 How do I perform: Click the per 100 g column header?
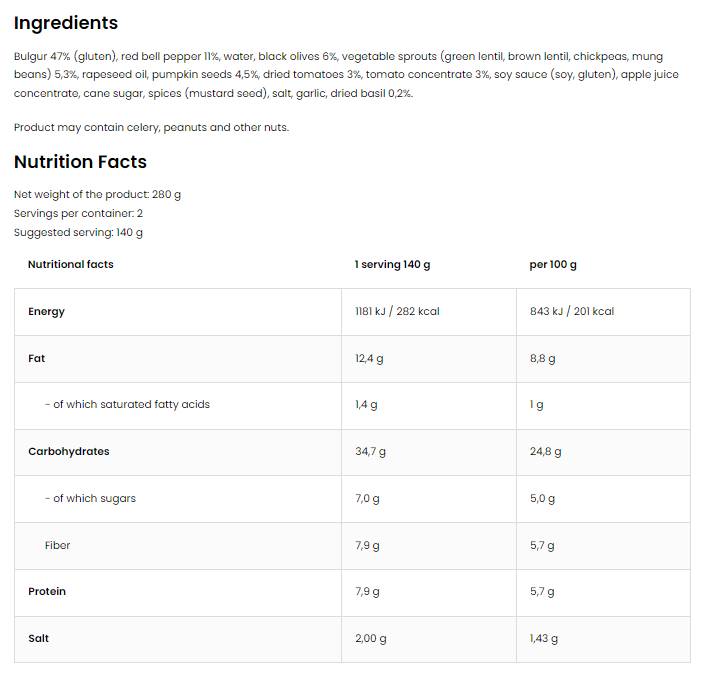point(553,265)
